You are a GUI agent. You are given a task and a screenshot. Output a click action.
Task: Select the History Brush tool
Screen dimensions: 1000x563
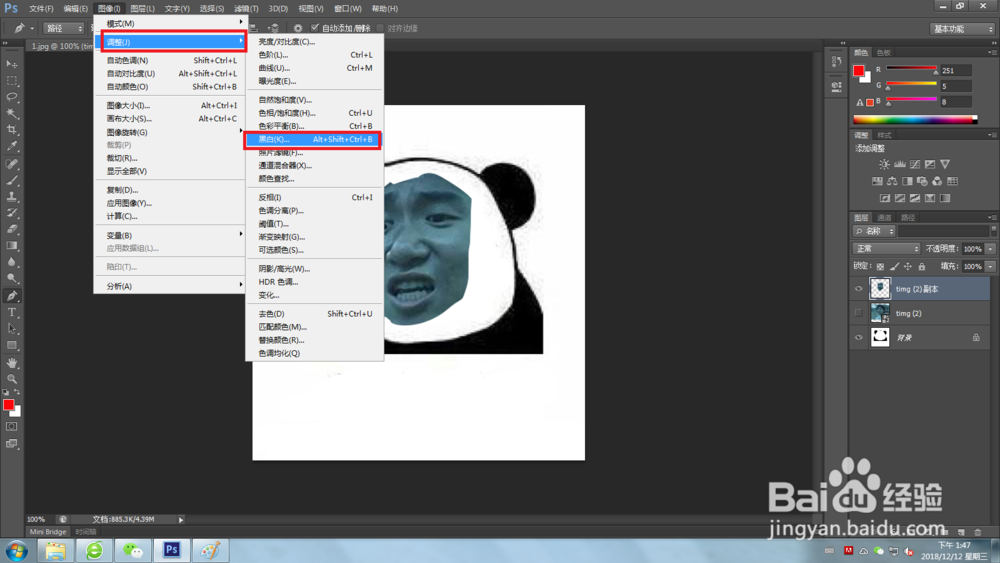(11, 212)
